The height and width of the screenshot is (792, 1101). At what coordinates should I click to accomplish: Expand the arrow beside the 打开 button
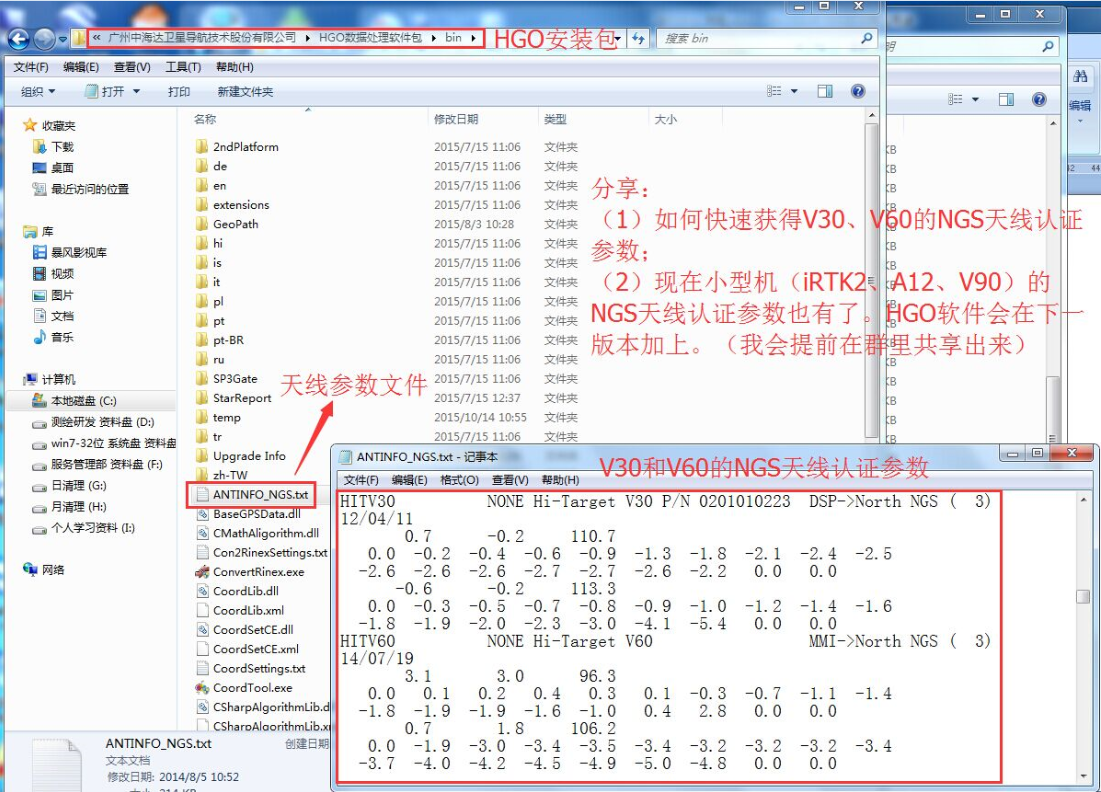pos(136,91)
